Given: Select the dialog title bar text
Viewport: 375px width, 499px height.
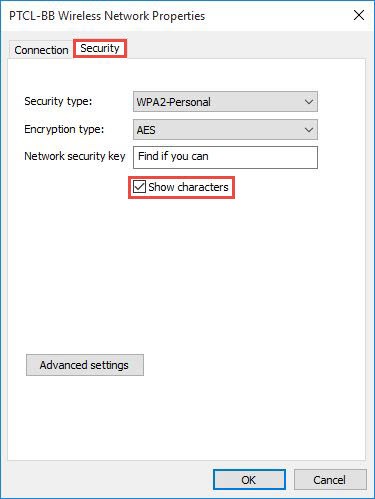Looking at the screenshot, I should pyautogui.click(x=107, y=16).
